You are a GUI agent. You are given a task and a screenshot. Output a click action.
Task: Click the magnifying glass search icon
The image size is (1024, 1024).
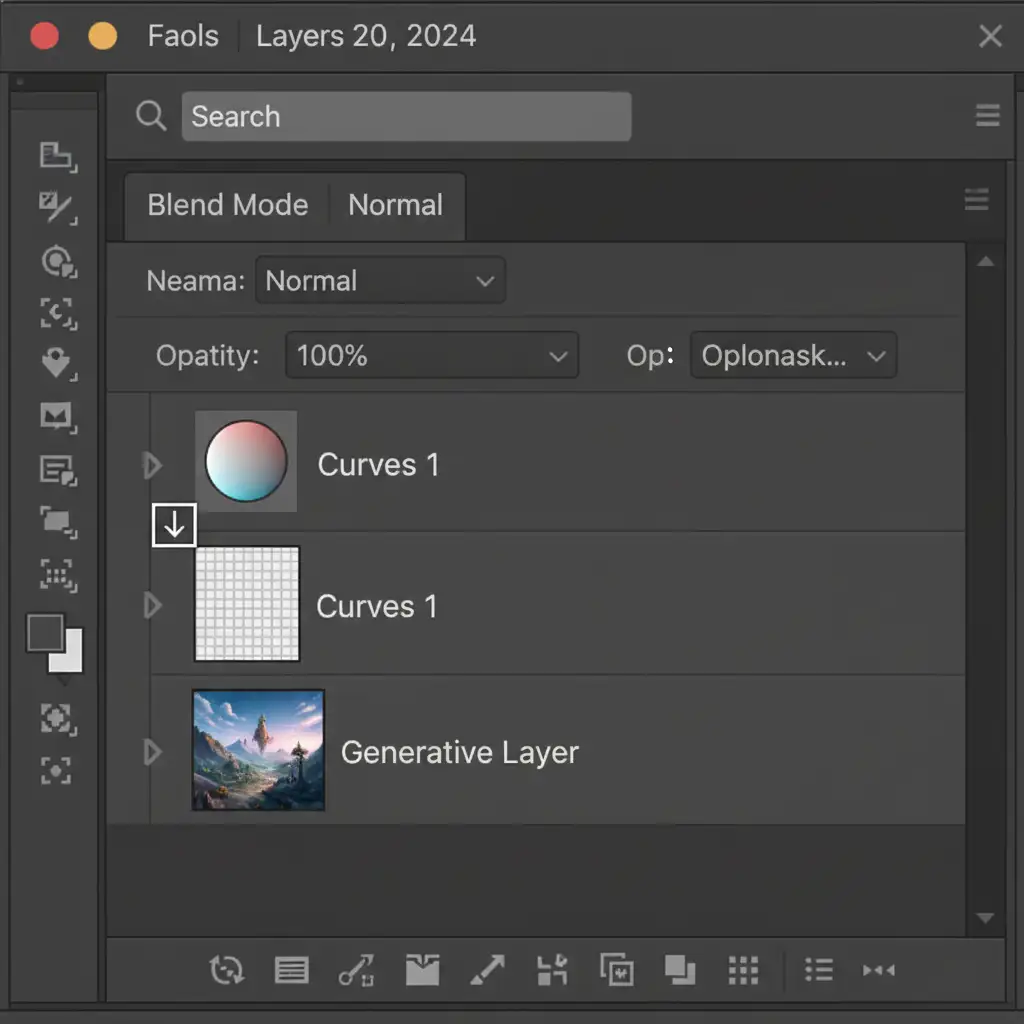151,117
